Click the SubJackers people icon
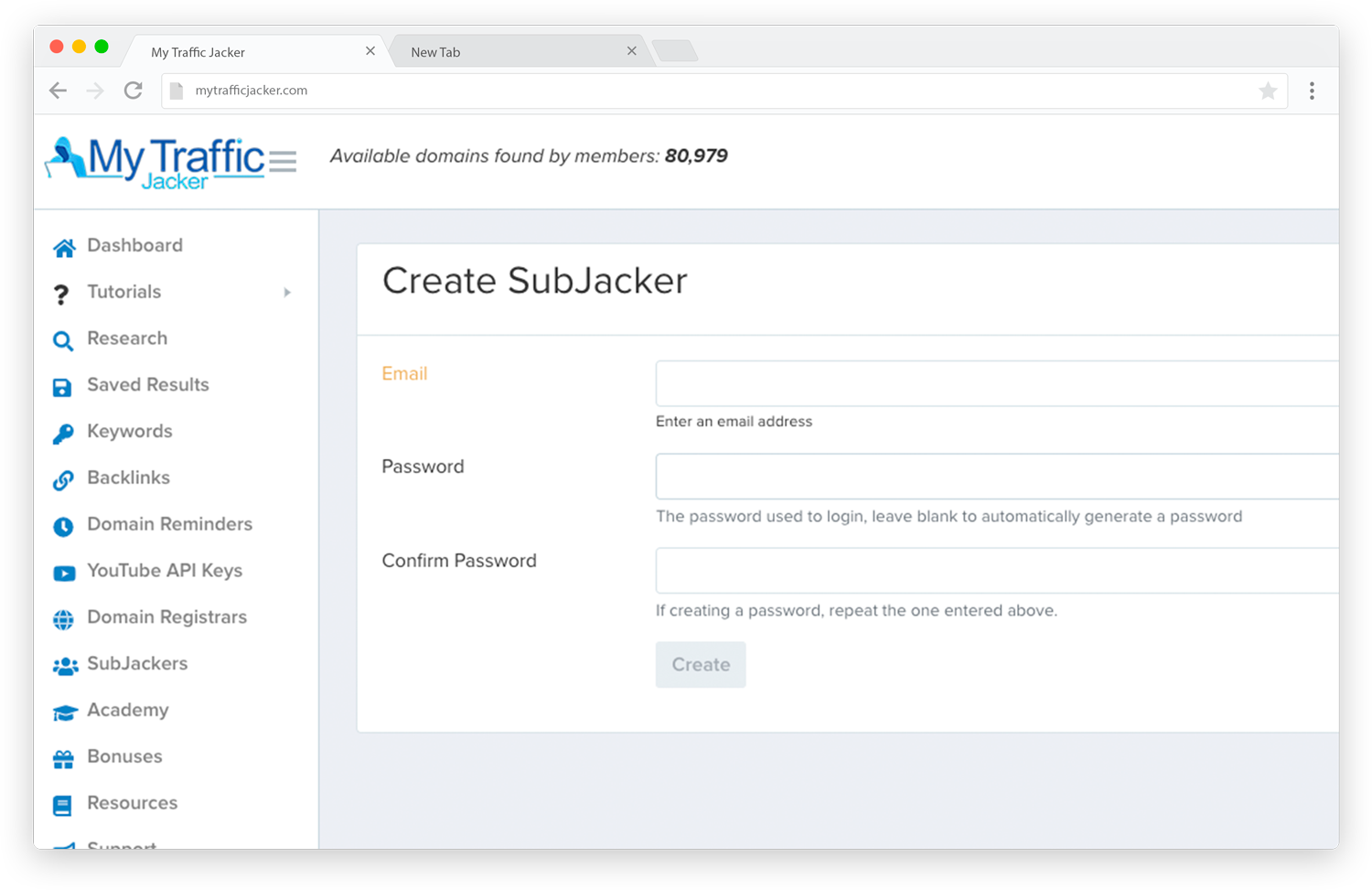Image resolution: width=1372 pixels, height=890 pixels. tap(65, 666)
